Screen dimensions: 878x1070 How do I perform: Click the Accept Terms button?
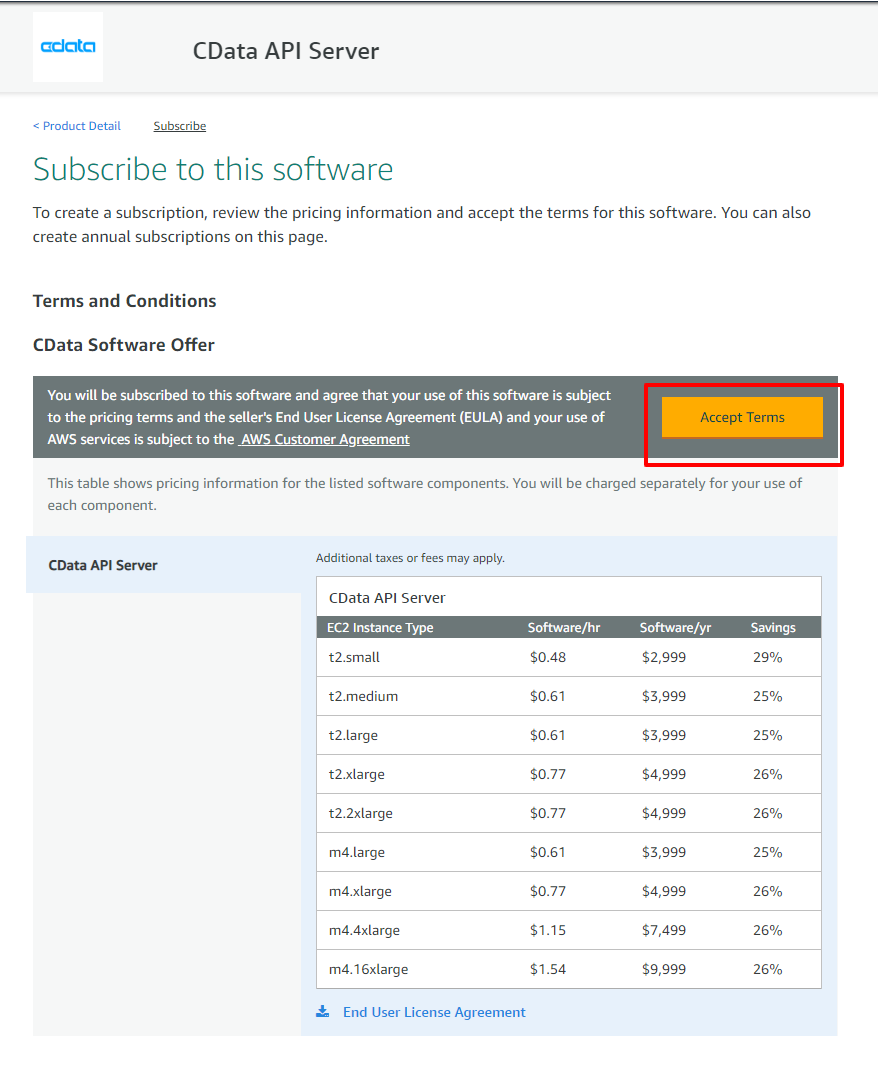coord(742,417)
